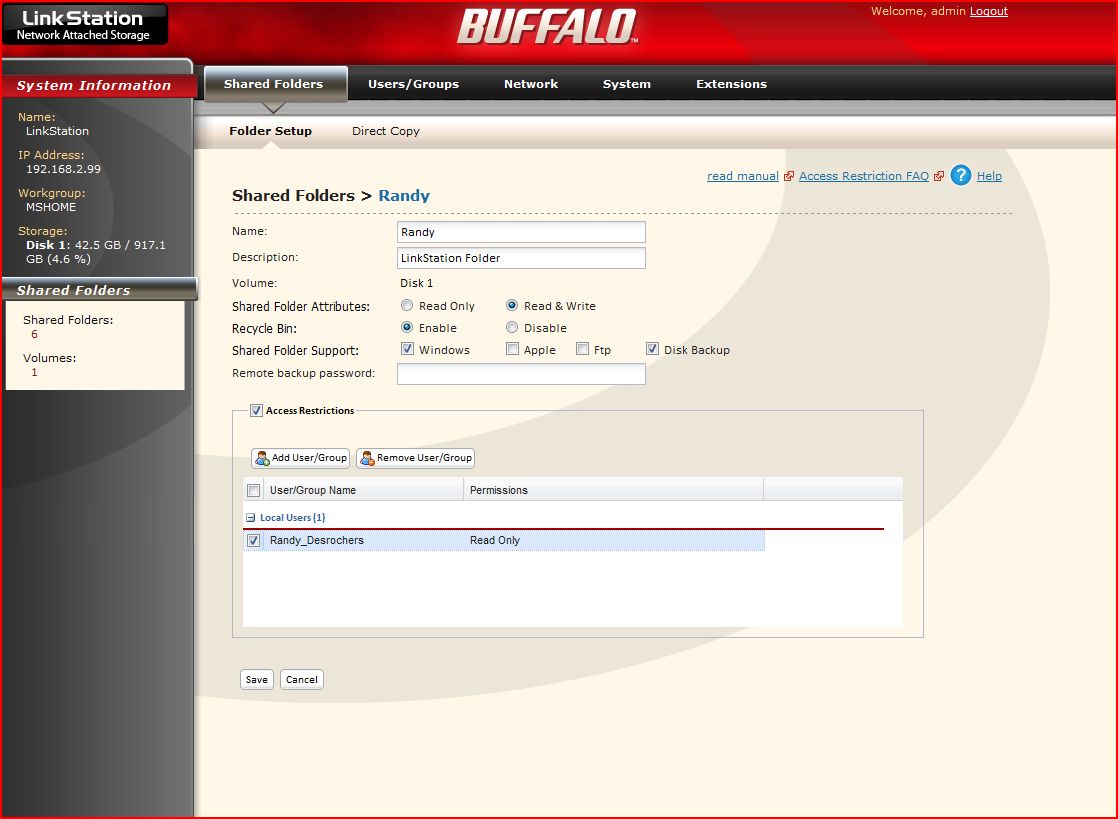
Task: Click the Buffalo logo
Action: (x=547, y=27)
